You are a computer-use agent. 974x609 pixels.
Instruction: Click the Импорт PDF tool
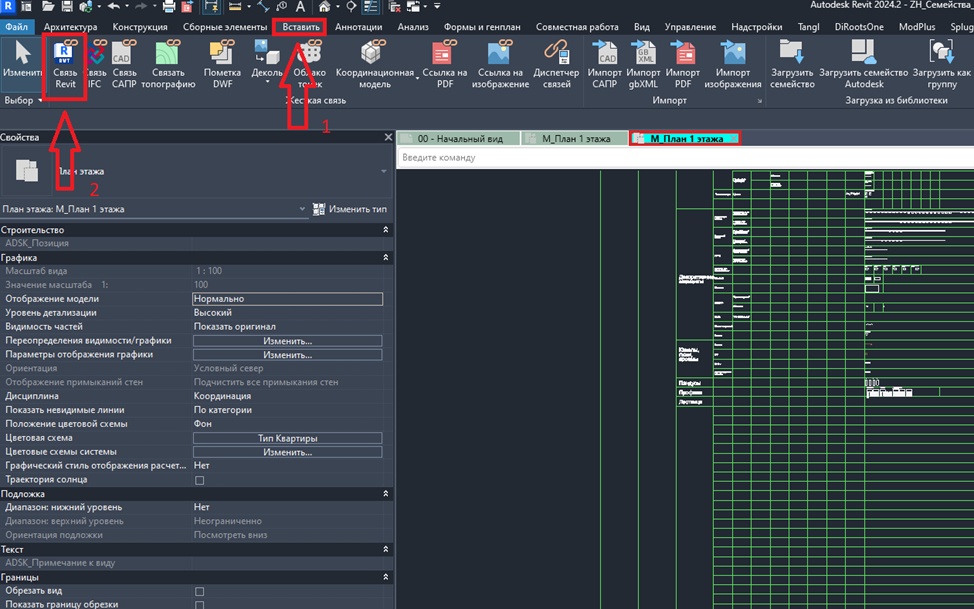(683, 65)
